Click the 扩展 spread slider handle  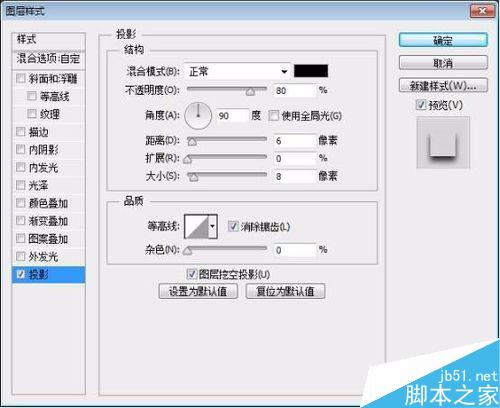(188, 159)
